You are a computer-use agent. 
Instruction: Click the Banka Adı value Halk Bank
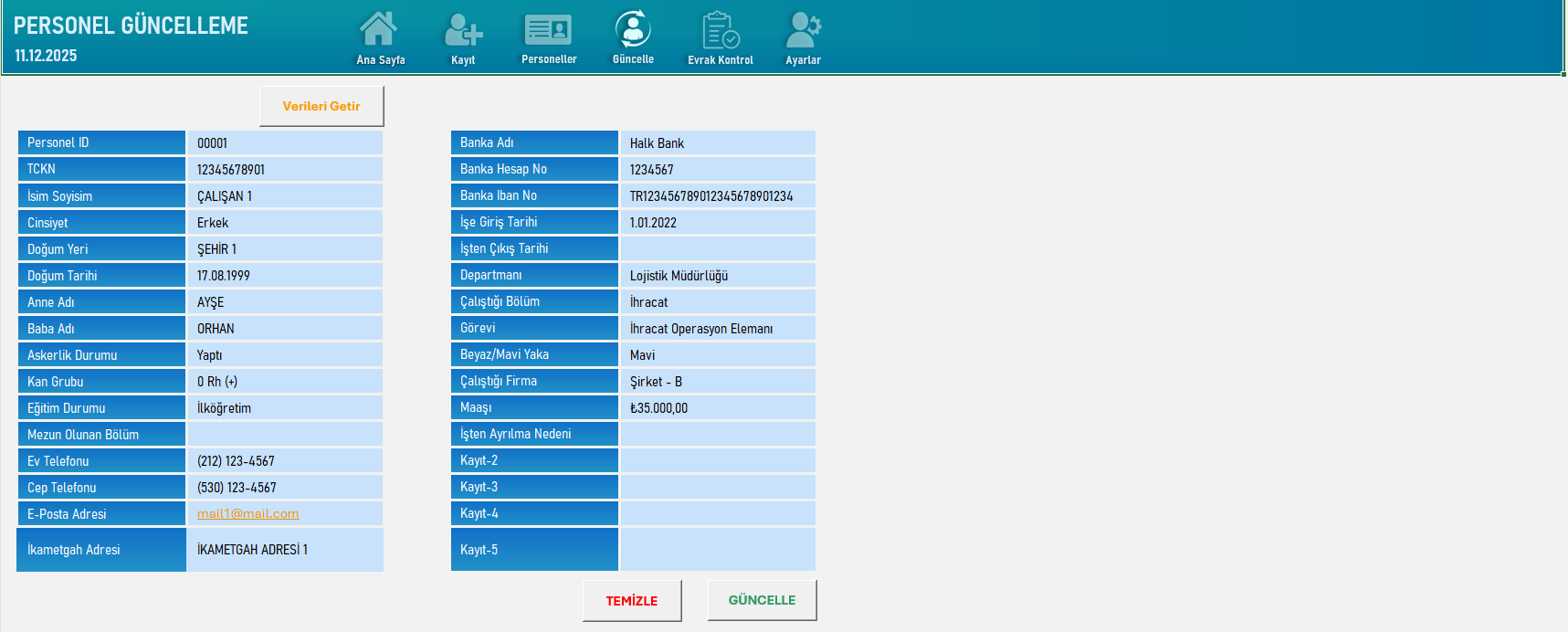(718, 142)
